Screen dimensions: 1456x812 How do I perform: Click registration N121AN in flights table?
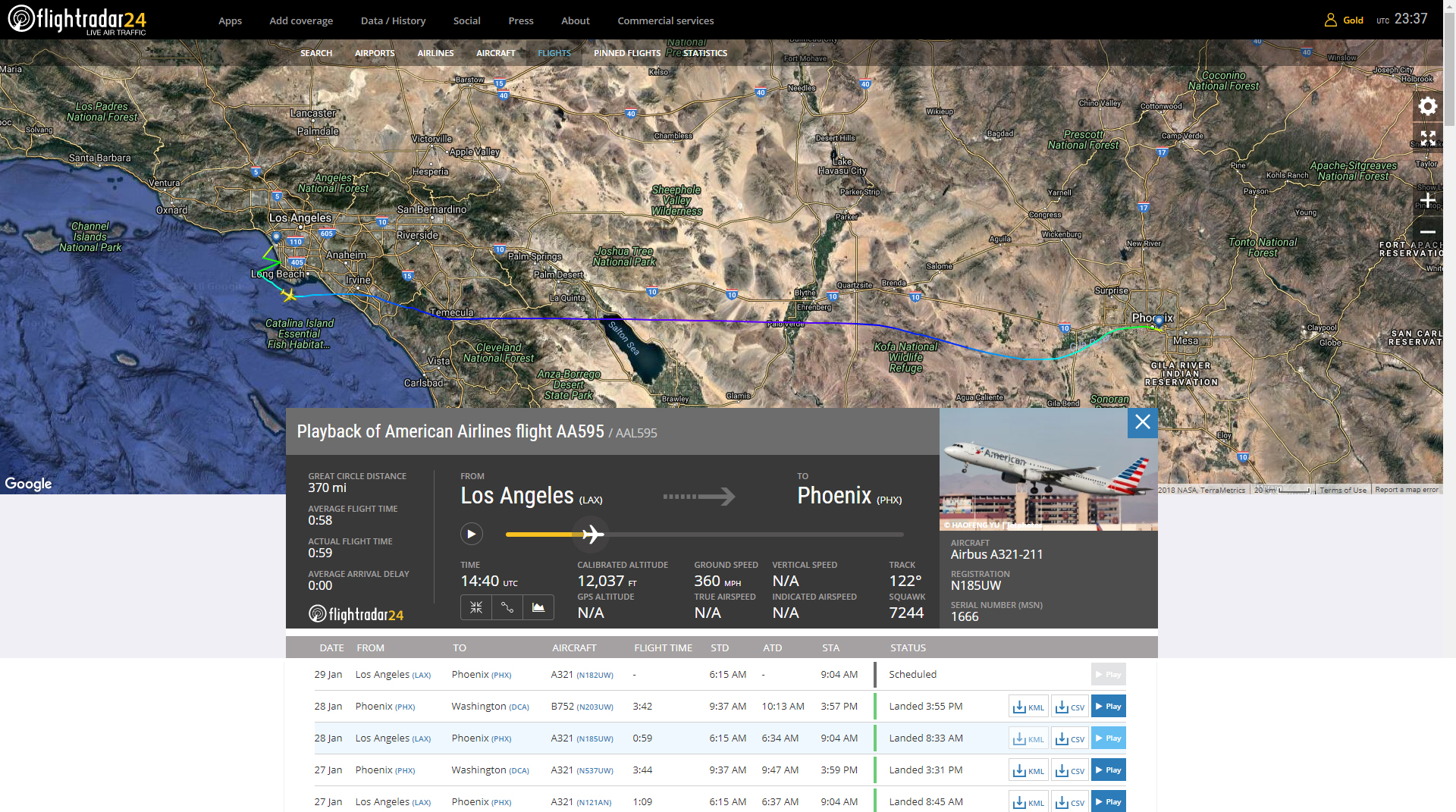tap(594, 802)
